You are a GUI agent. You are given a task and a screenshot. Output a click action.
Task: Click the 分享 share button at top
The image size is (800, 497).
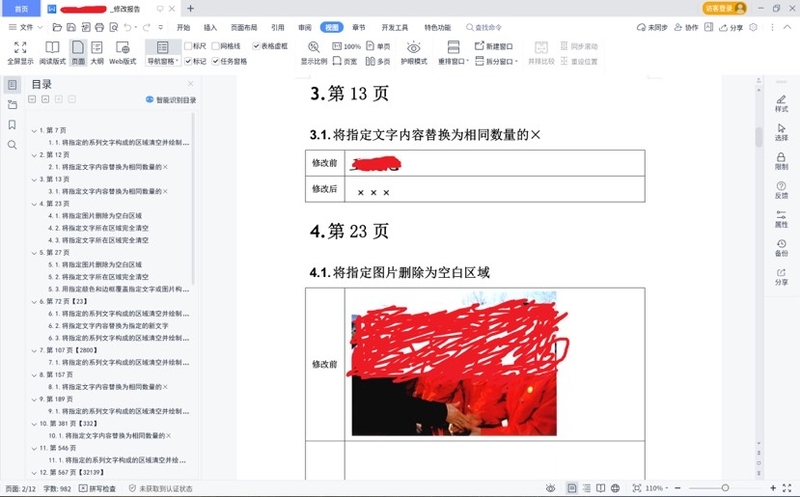(731, 27)
